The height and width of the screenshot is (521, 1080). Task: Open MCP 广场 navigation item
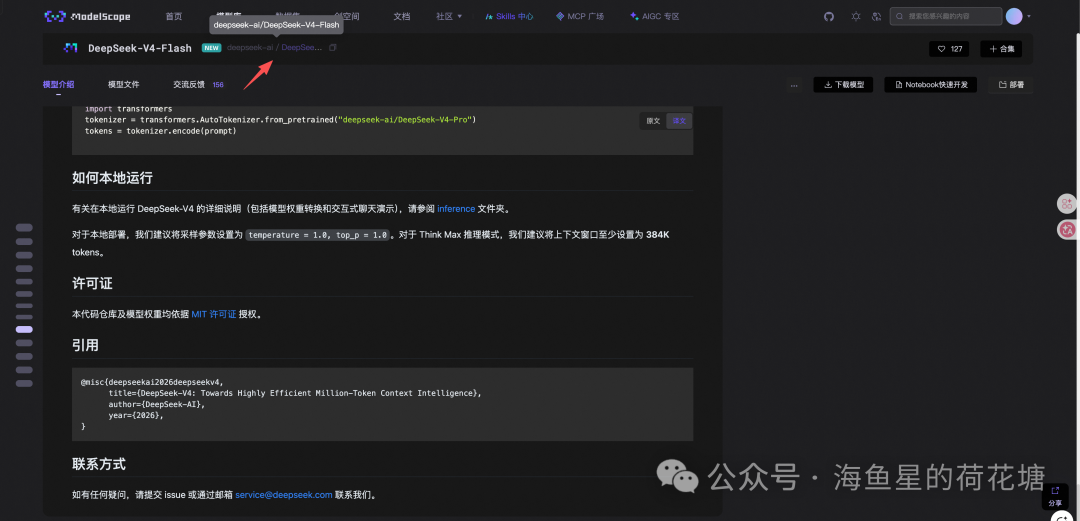[580, 17]
